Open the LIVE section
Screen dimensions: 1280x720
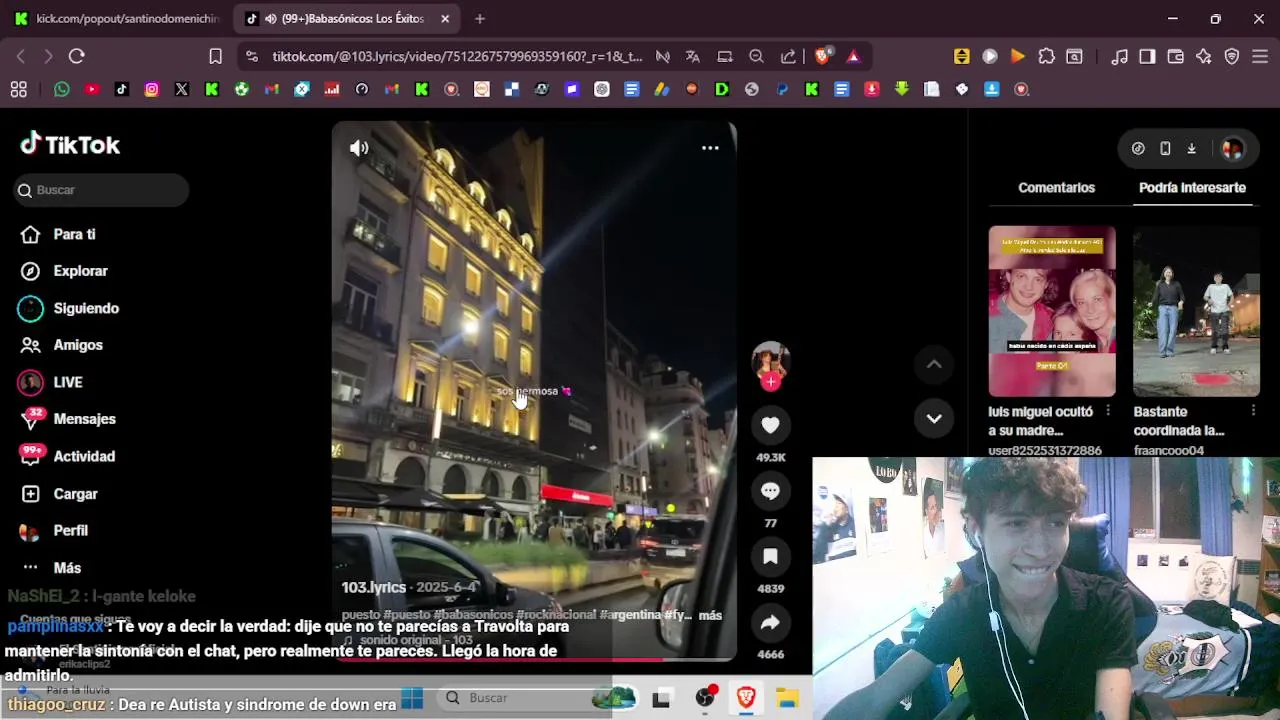coord(68,382)
